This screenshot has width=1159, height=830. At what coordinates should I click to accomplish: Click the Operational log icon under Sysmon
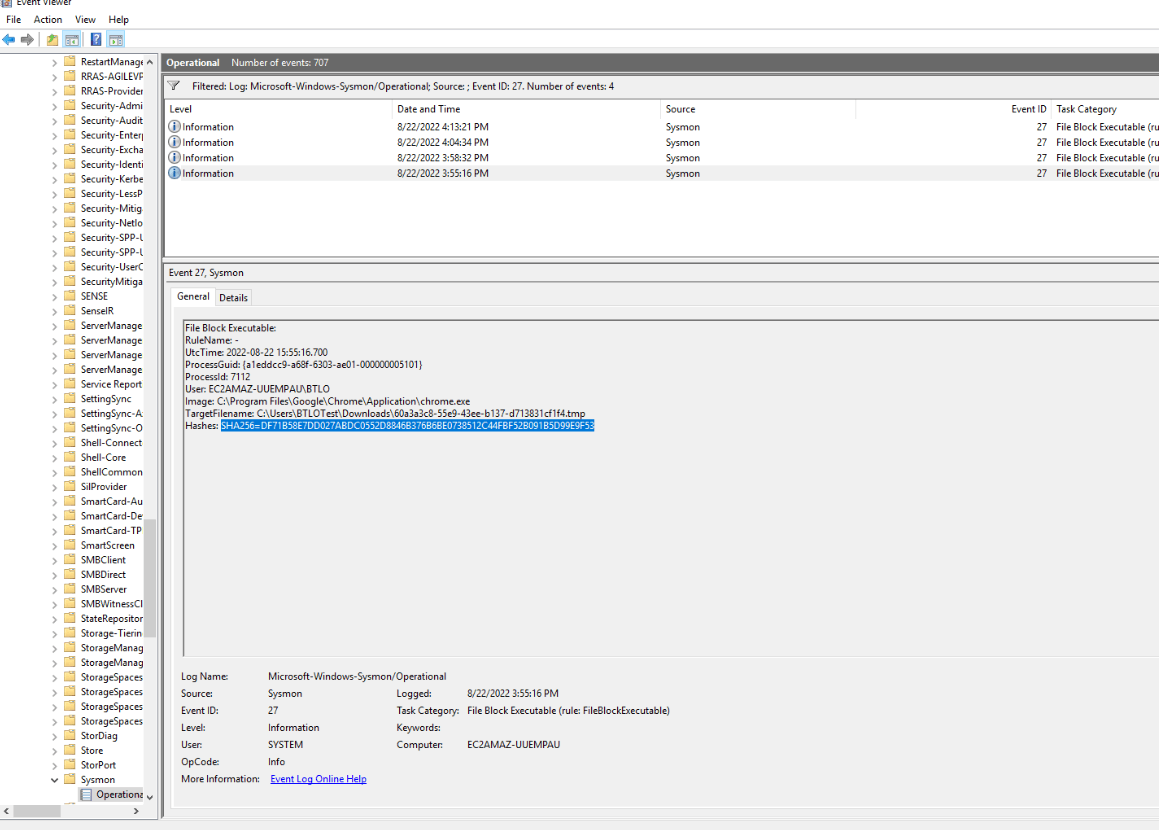(86, 795)
